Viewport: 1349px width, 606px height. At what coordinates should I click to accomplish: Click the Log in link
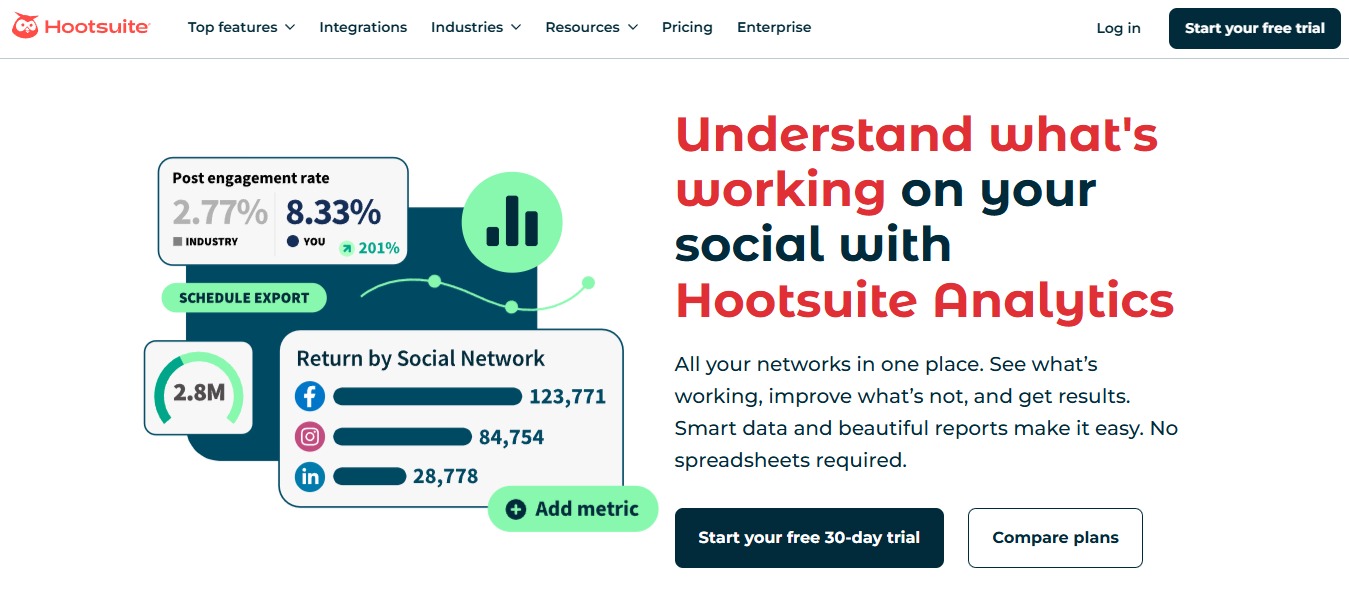1118,28
